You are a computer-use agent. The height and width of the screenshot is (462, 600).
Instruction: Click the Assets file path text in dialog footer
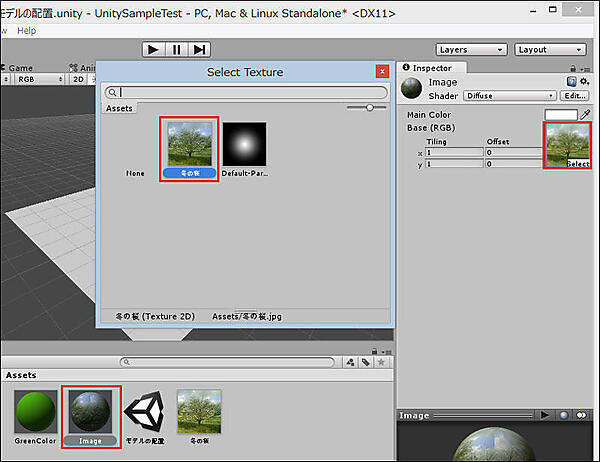tap(247, 317)
